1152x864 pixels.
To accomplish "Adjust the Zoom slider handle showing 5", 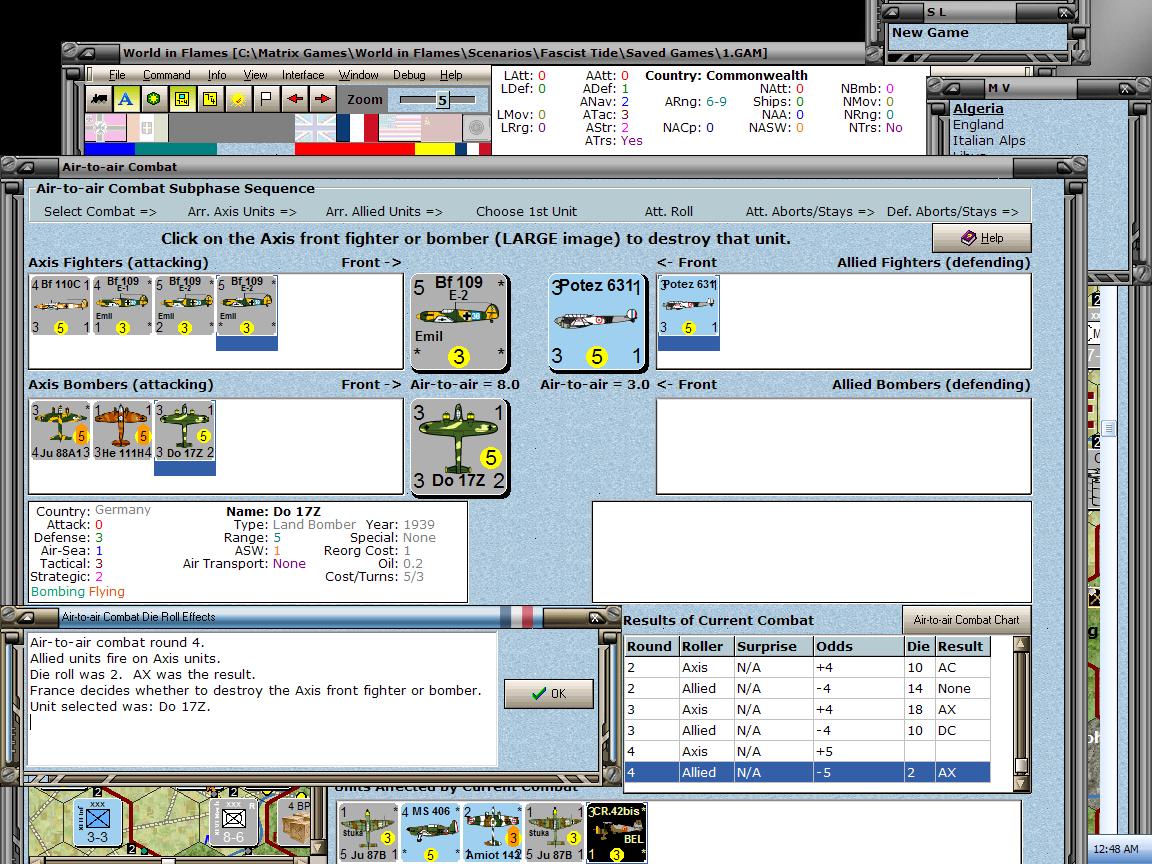I will (x=442, y=100).
